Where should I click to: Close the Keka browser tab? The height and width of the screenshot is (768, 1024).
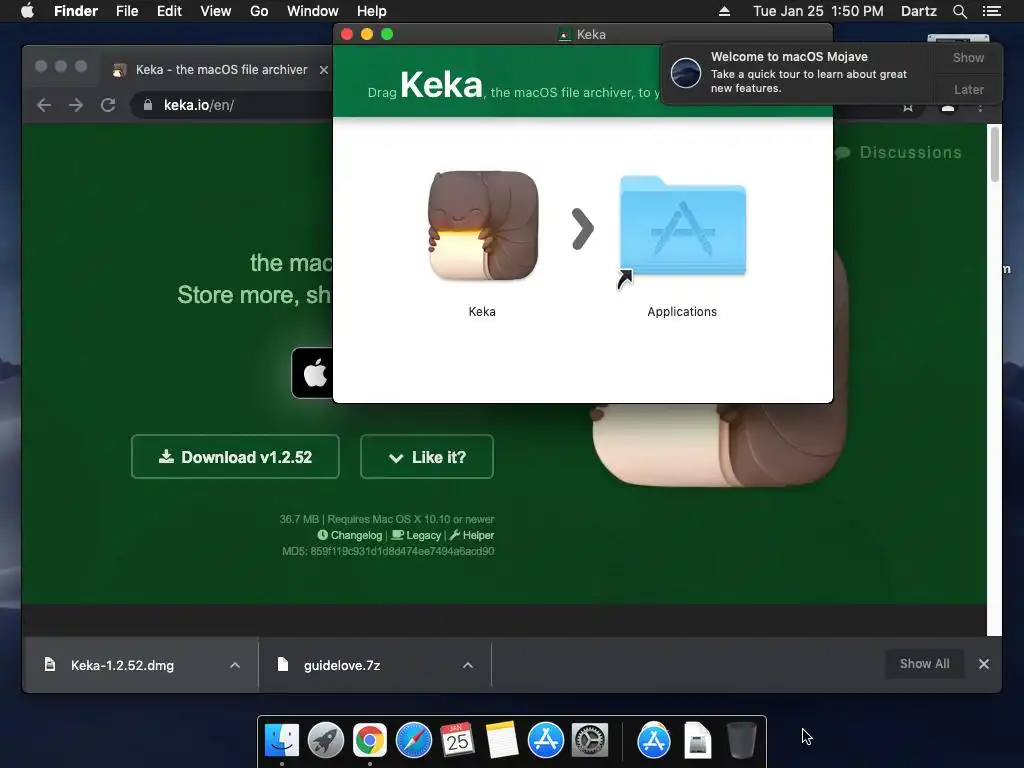323,70
